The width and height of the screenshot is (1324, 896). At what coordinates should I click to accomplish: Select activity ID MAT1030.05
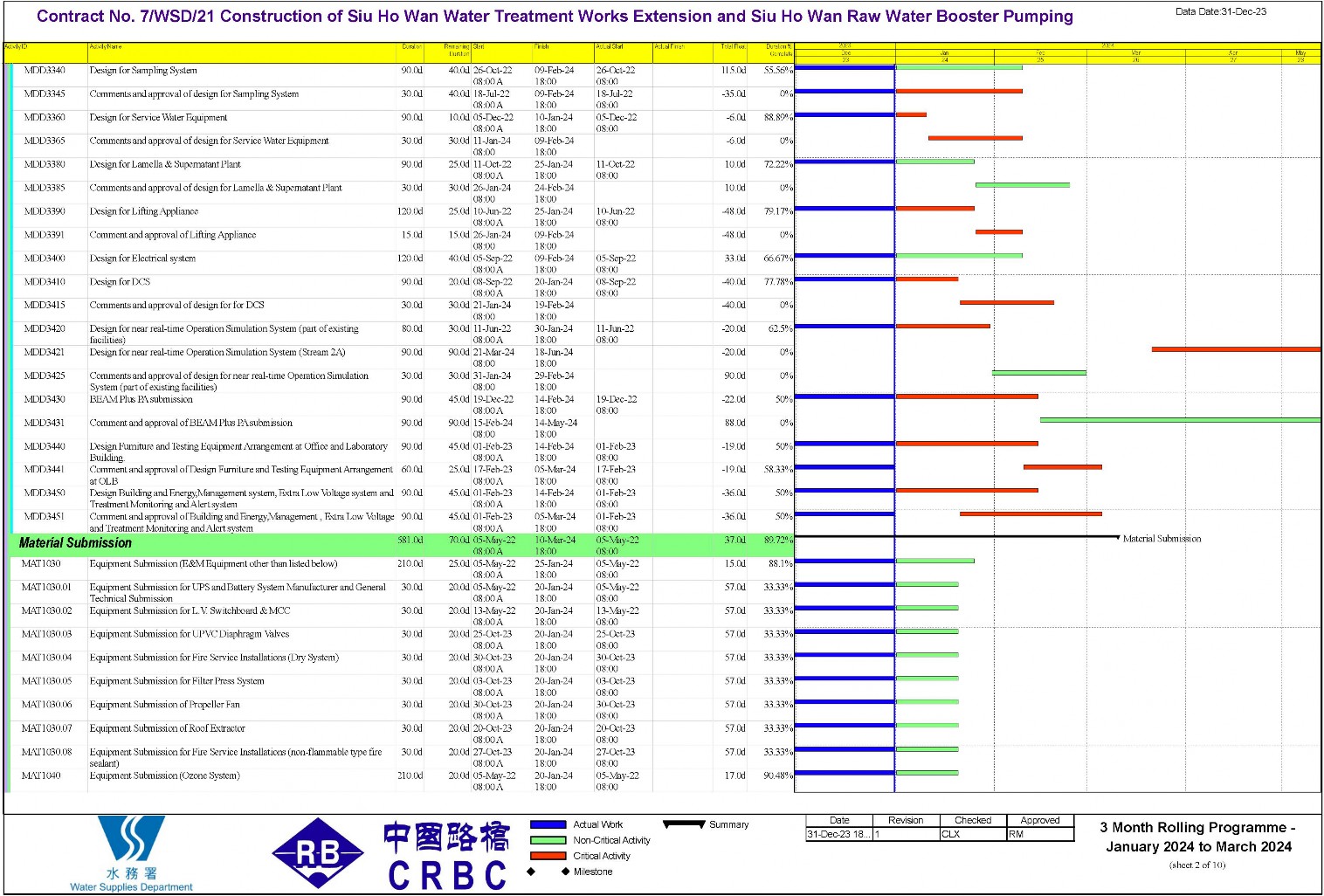click(47, 681)
